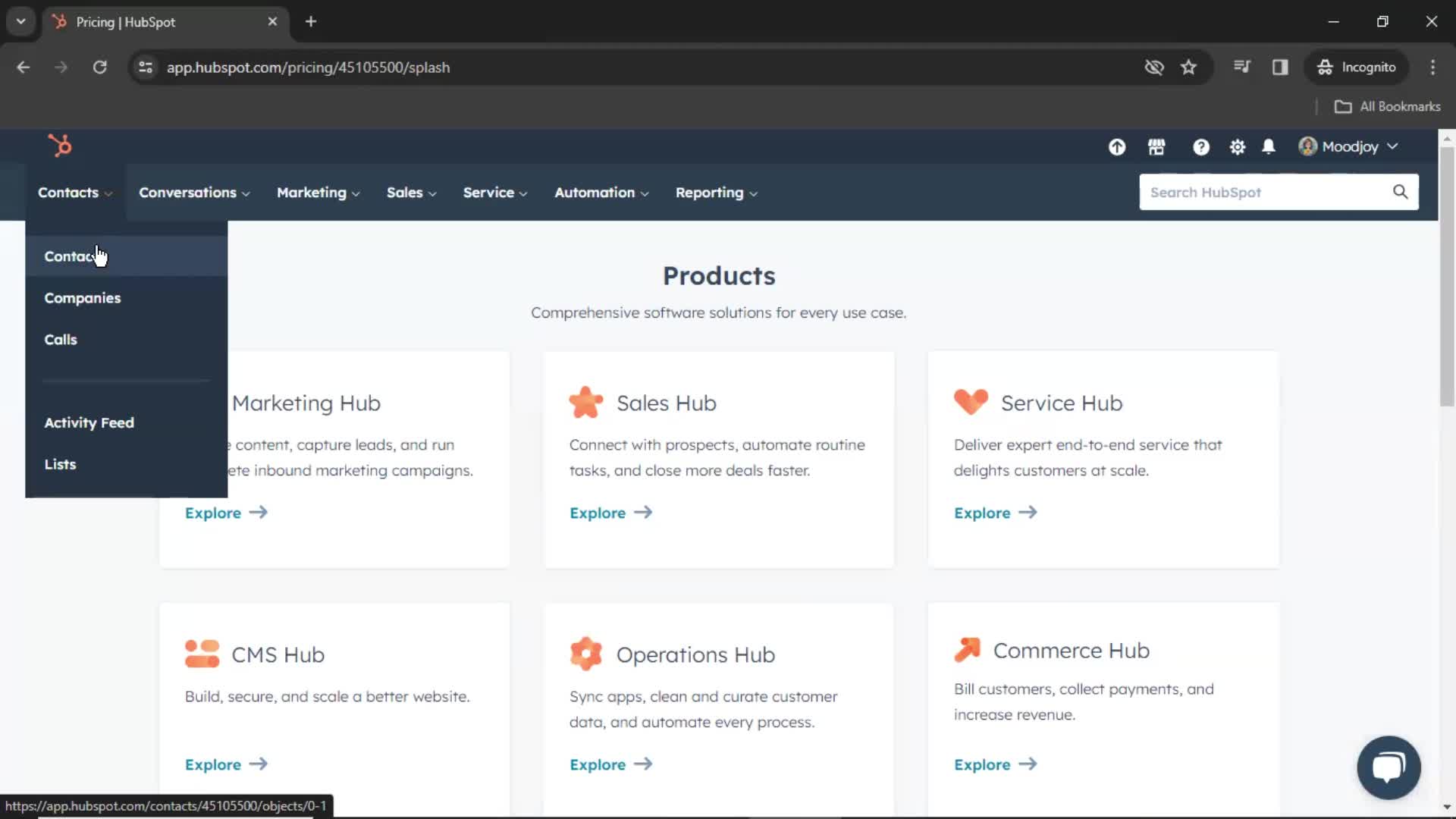The image size is (1456, 819).
Task: Expand the Marketing menu
Action: pyautogui.click(x=318, y=193)
